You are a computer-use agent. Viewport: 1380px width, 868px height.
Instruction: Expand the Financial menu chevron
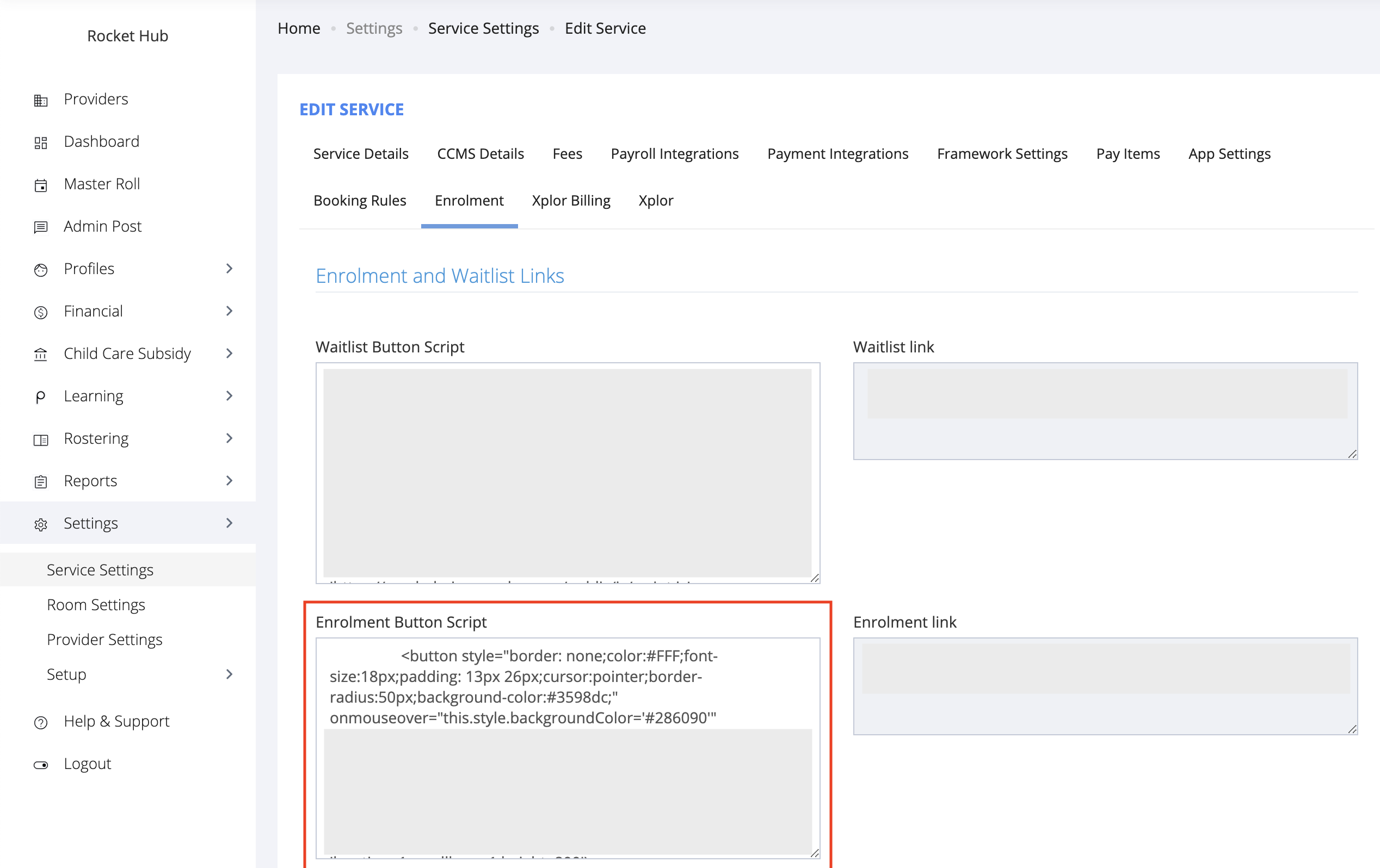[x=229, y=311]
